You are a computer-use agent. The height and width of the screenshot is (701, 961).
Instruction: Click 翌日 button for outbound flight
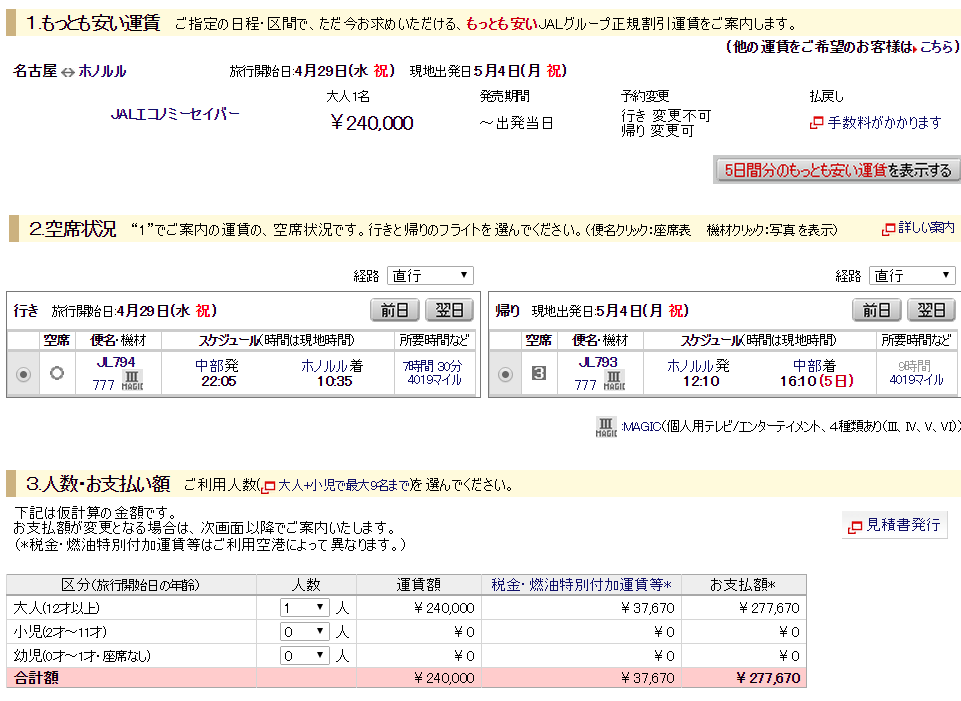point(449,310)
